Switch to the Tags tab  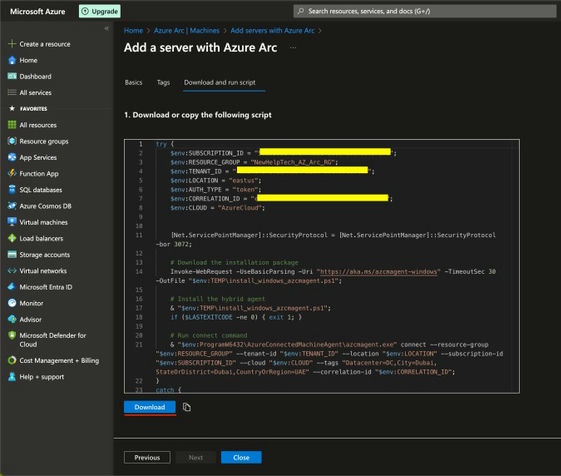pos(163,82)
